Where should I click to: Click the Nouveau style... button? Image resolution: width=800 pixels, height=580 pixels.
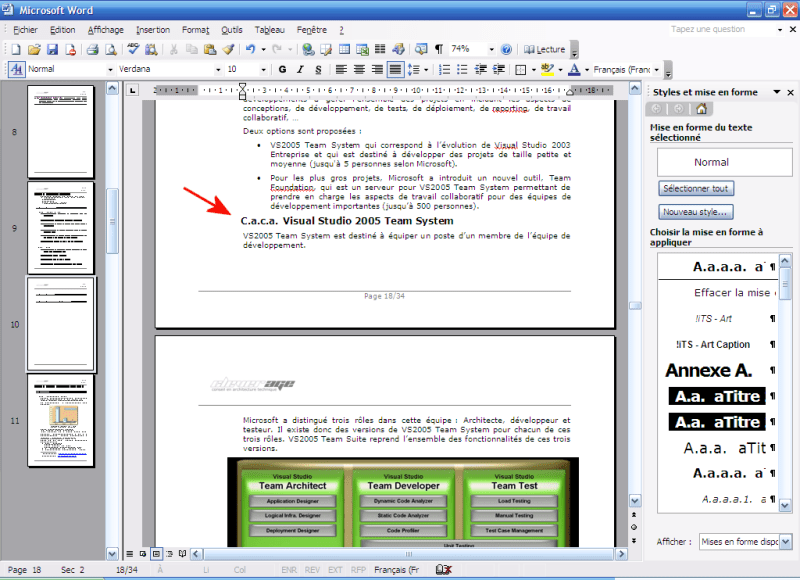tap(695, 212)
